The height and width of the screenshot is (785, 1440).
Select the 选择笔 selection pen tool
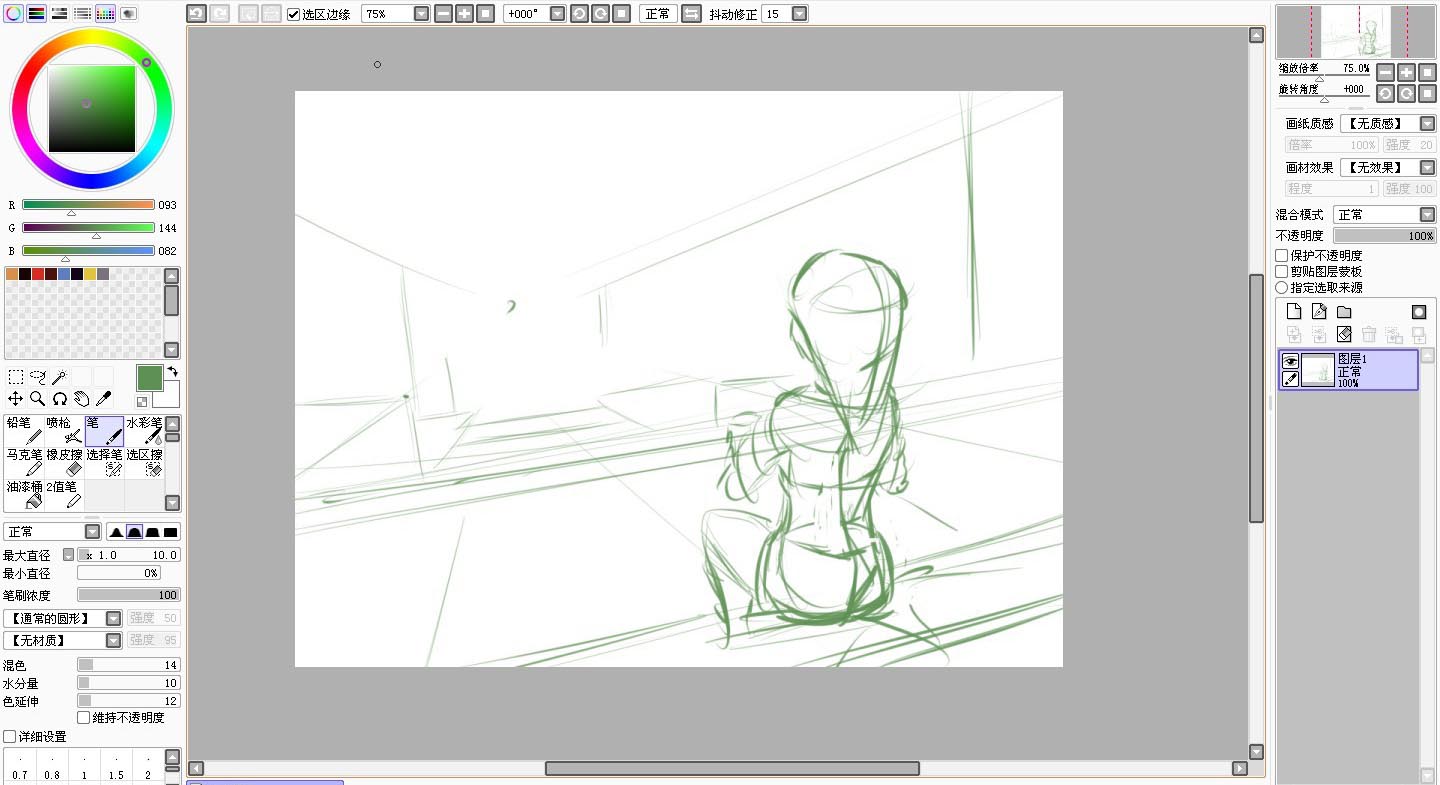tap(104, 462)
